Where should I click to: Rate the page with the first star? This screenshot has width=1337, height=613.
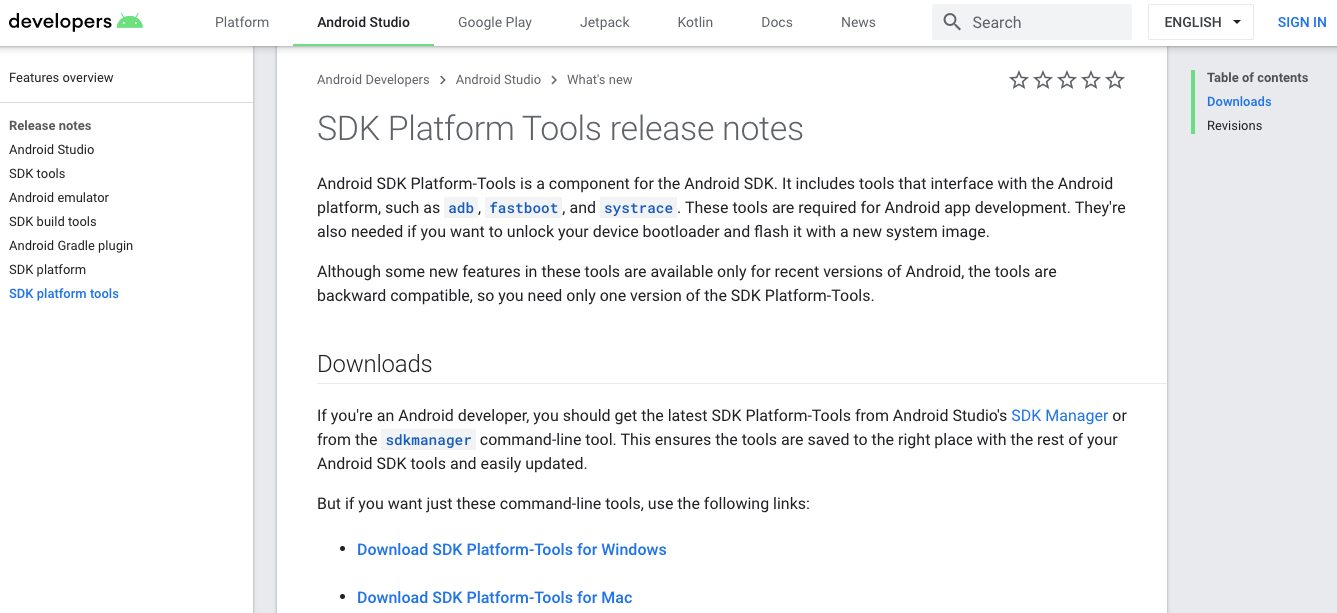(x=1018, y=80)
